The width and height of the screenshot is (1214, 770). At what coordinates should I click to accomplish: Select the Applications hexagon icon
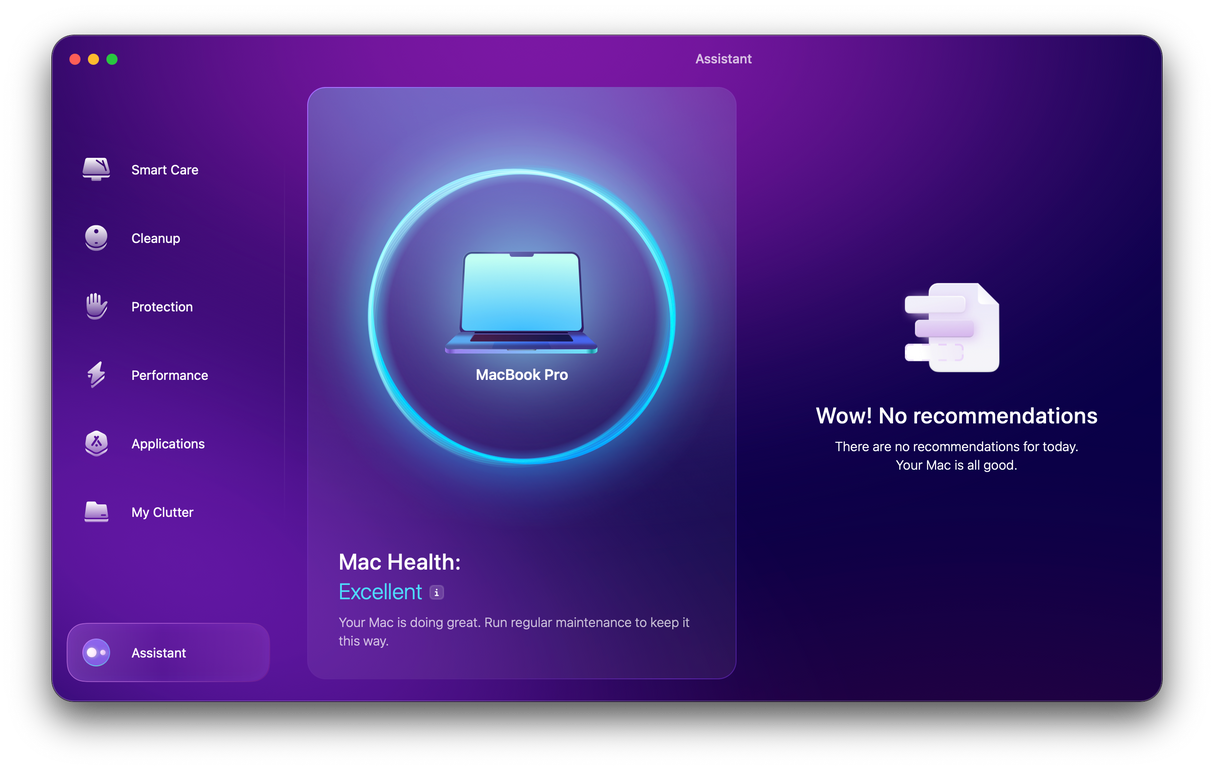(x=96, y=443)
